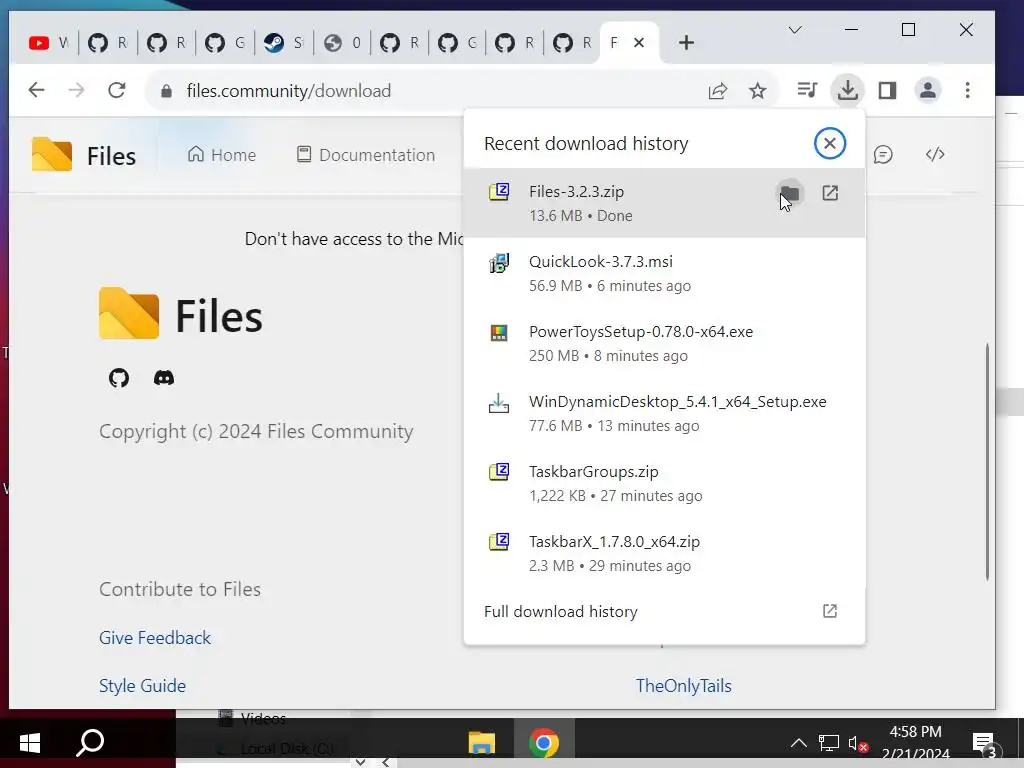Click the Chrome taskbar icon
The height and width of the screenshot is (768, 1024).
coord(543,743)
